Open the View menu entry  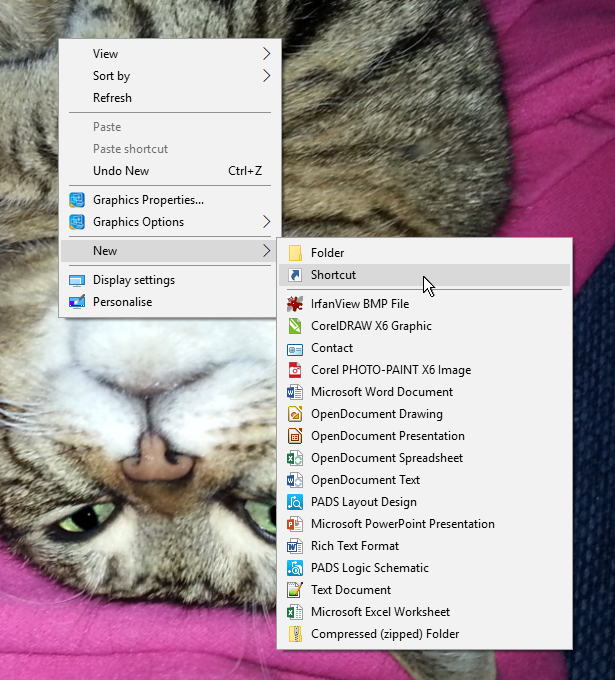[170, 54]
